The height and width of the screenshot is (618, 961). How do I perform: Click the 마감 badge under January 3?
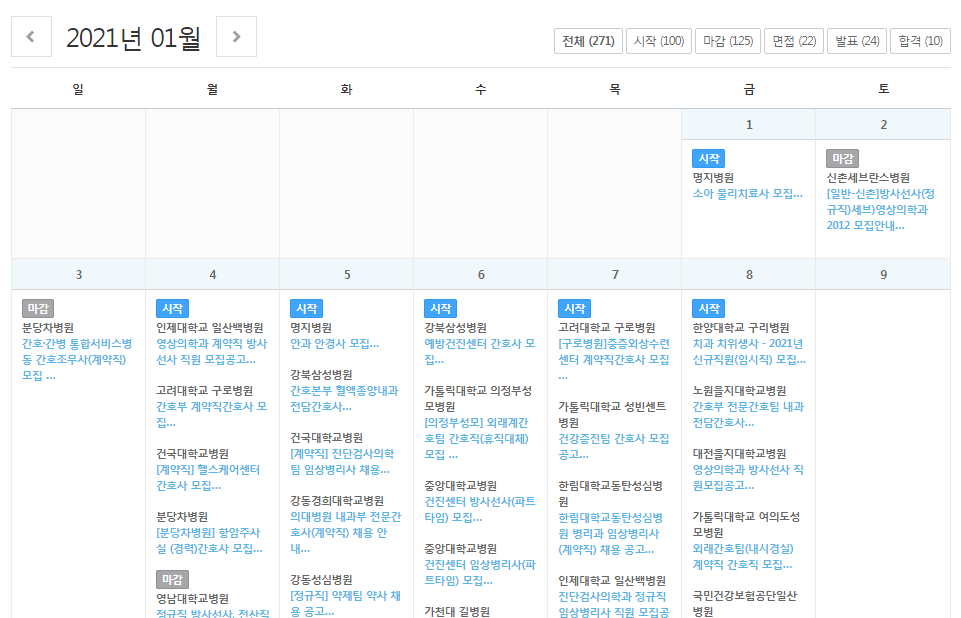(x=38, y=308)
